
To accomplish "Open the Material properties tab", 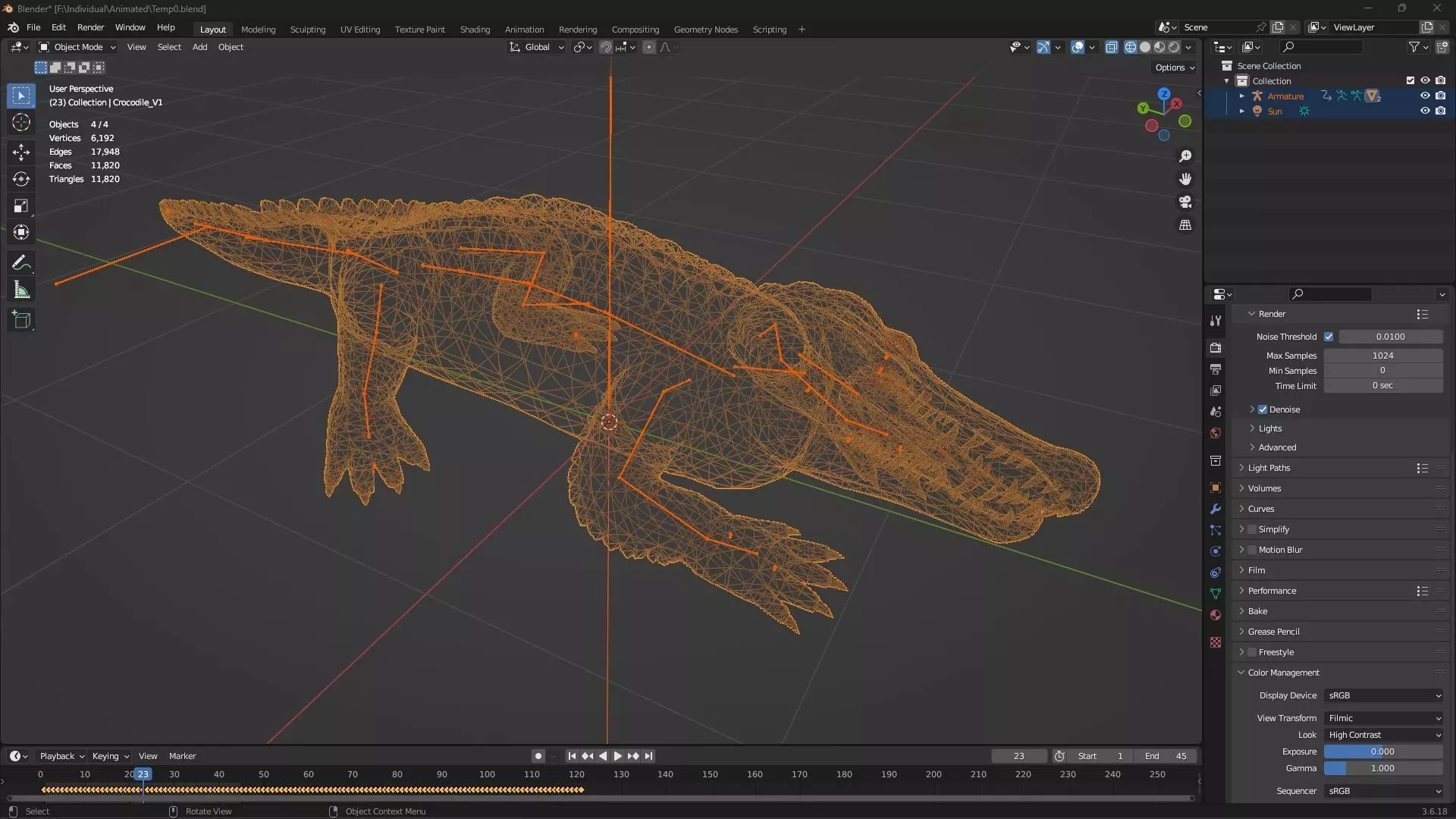I will (x=1216, y=615).
